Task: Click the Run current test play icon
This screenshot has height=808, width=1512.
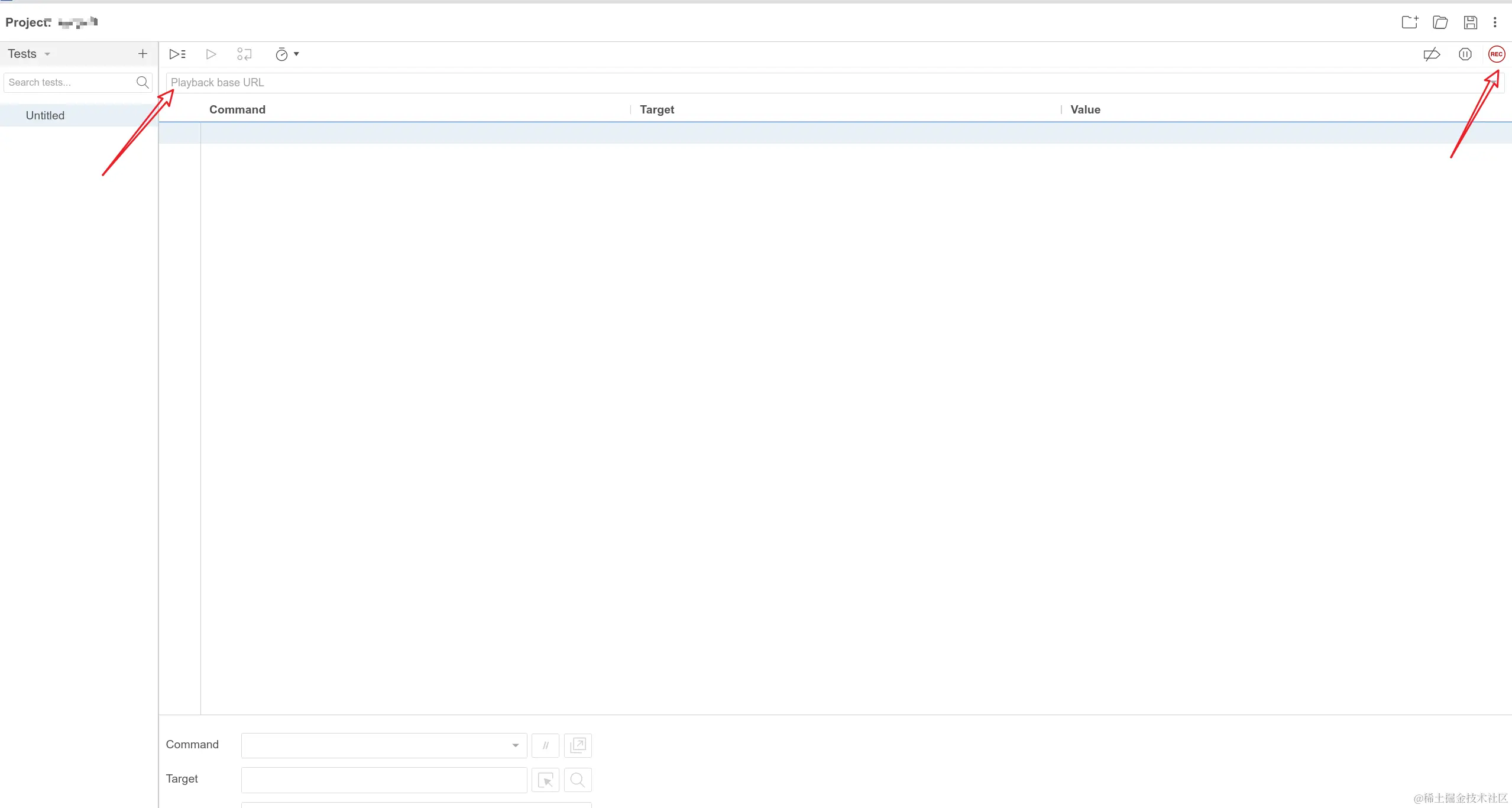Action: point(211,54)
